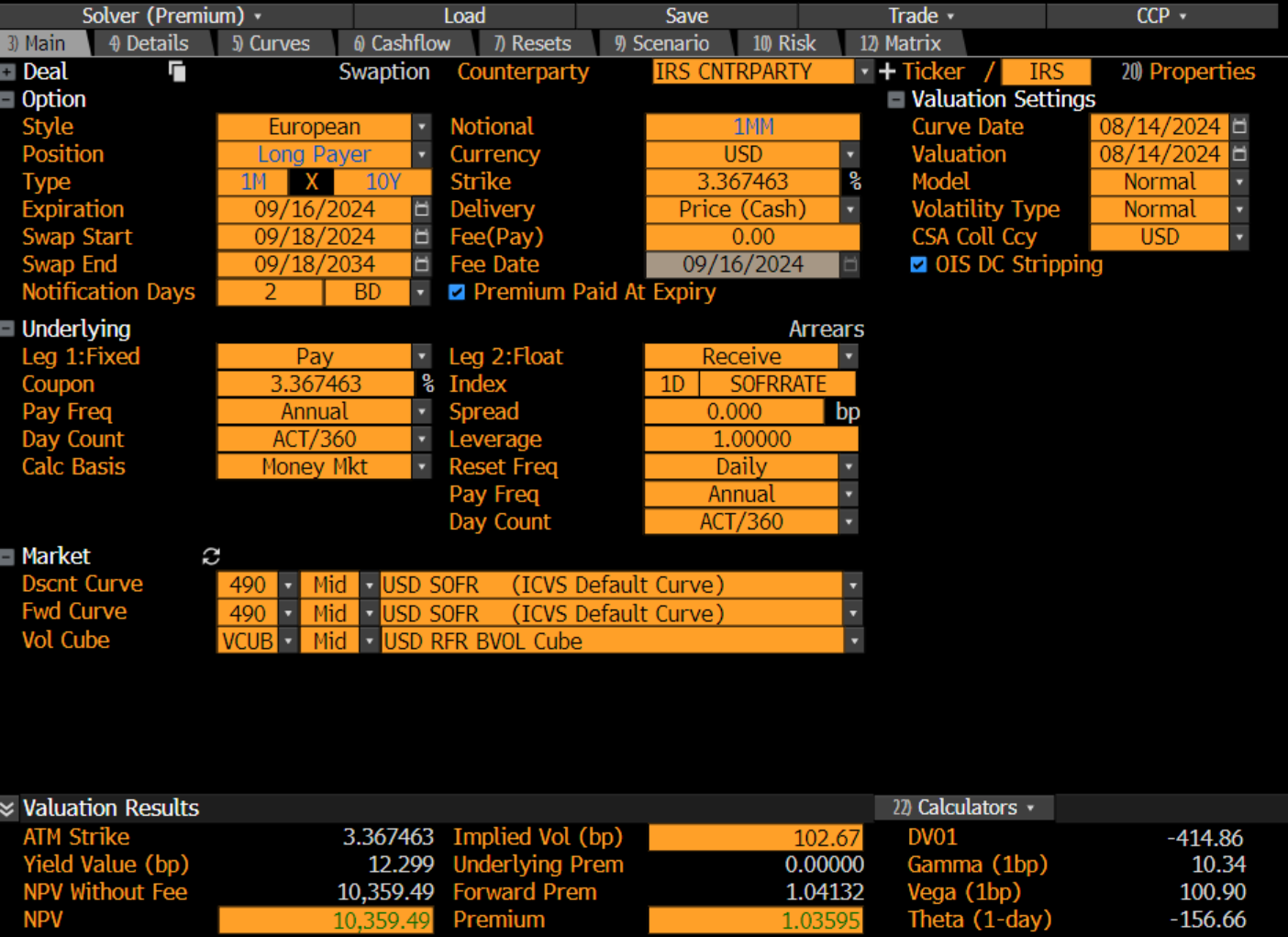1288x937 pixels.
Task: Open the Style dropdown showing European
Action: pos(422,127)
